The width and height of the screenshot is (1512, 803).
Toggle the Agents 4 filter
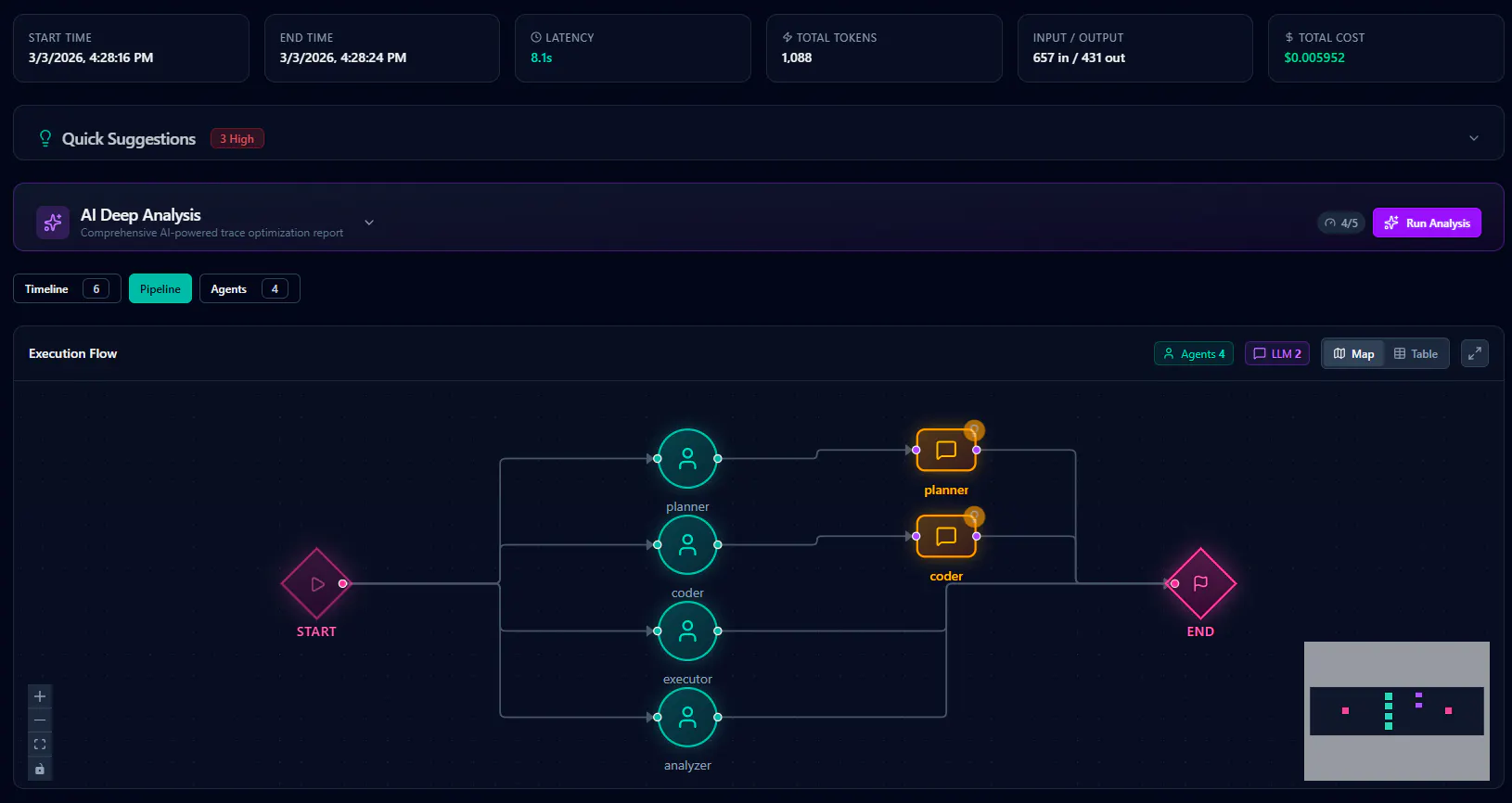(1194, 353)
